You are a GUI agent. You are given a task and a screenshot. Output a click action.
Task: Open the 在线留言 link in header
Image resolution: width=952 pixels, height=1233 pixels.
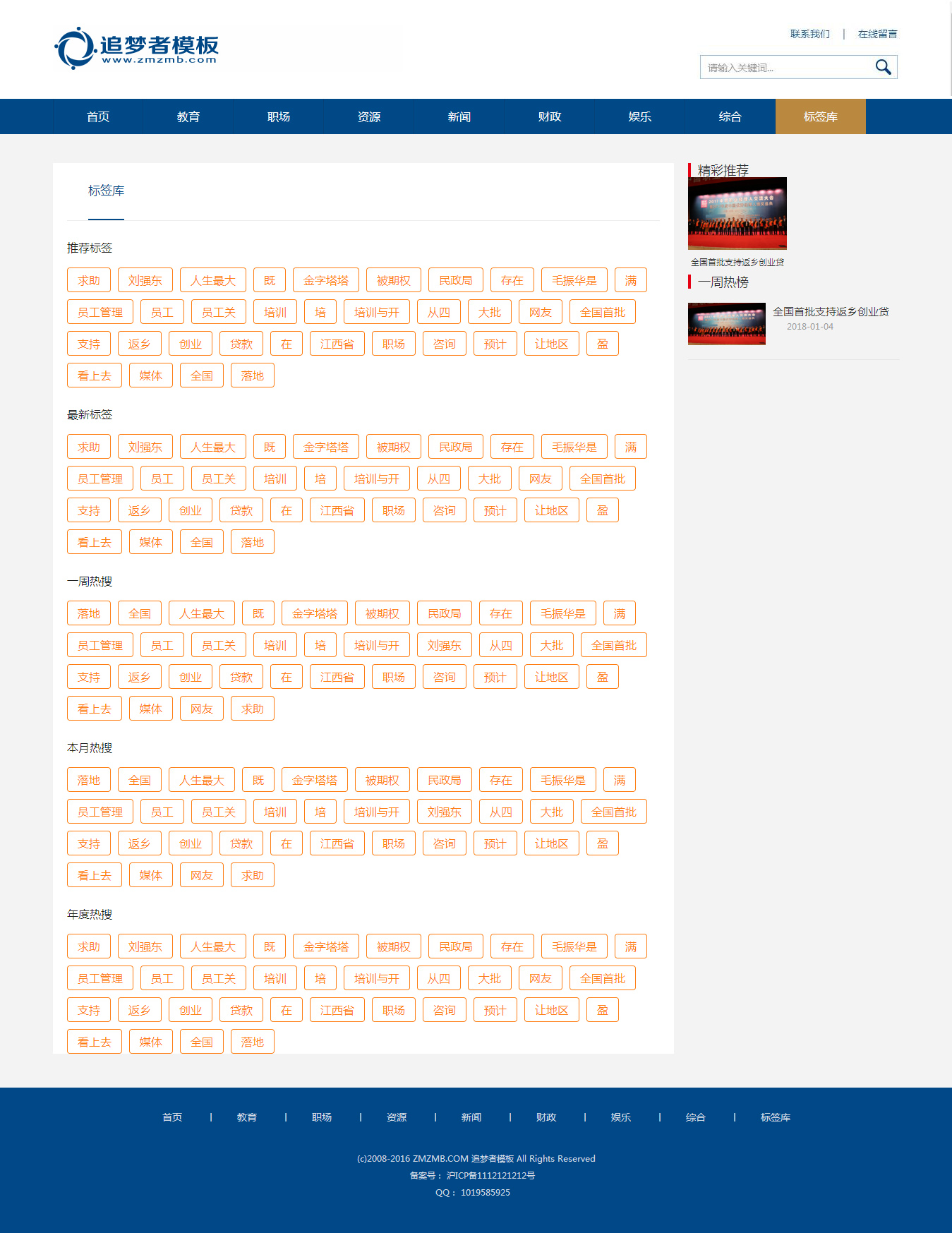pyautogui.click(x=877, y=34)
